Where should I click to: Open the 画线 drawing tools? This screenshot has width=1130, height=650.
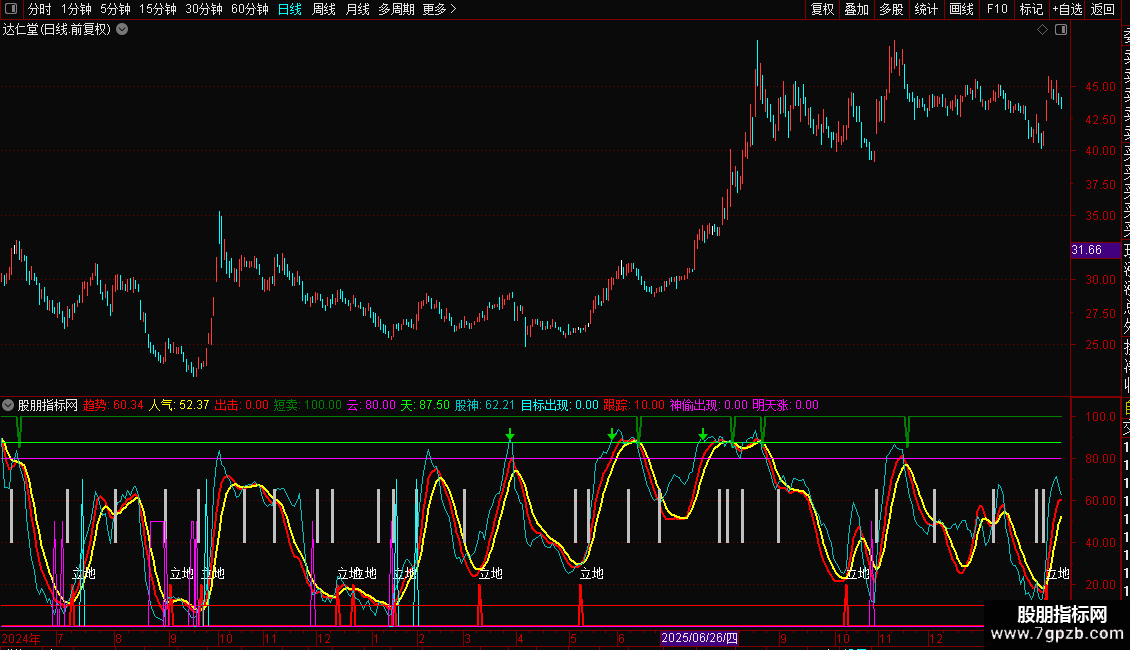pyautogui.click(x=961, y=9)
